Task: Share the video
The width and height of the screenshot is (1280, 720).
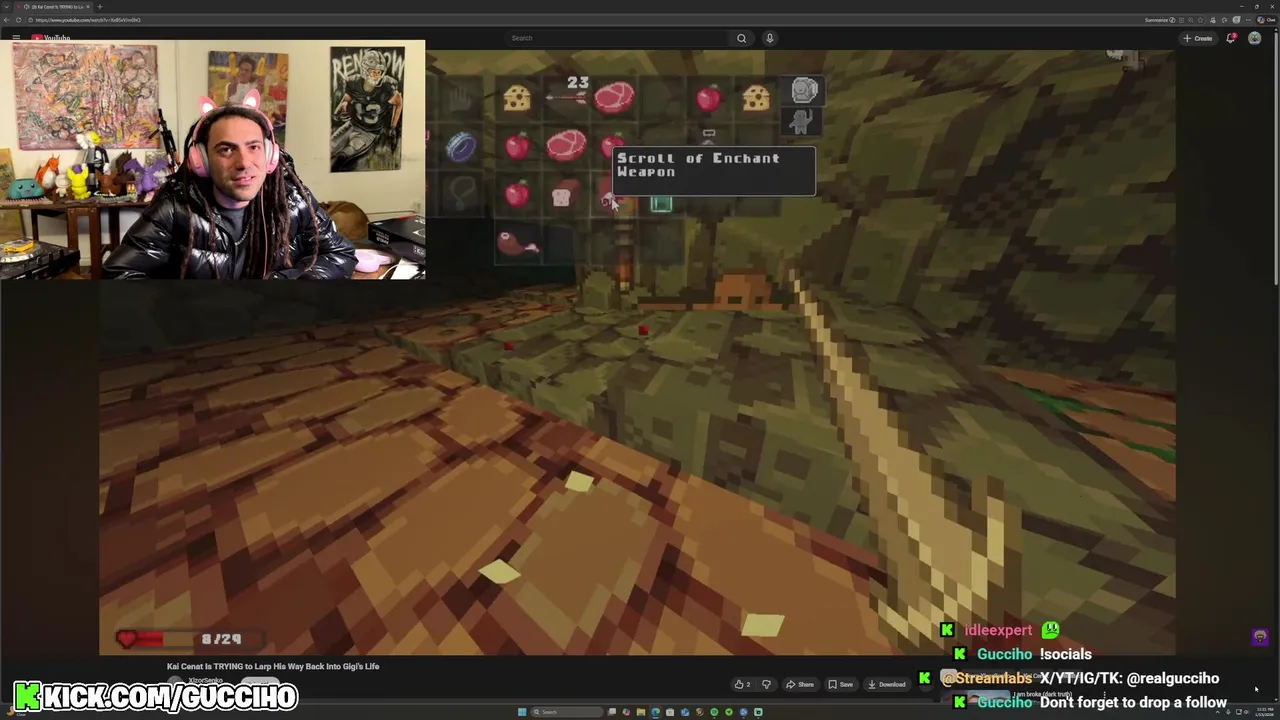Action: [800, 684]
